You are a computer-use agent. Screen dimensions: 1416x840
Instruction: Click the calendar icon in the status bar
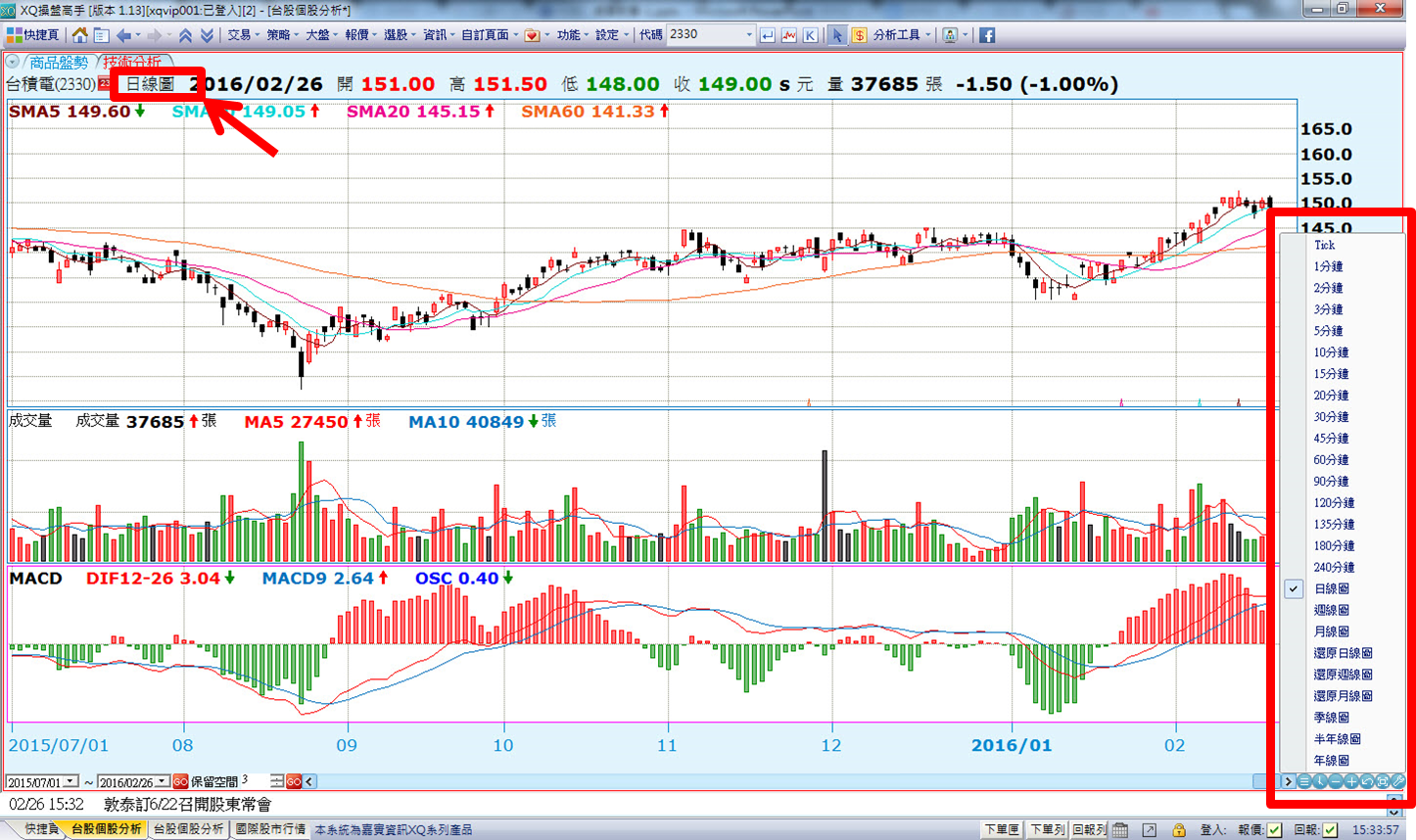point(1120,829)
